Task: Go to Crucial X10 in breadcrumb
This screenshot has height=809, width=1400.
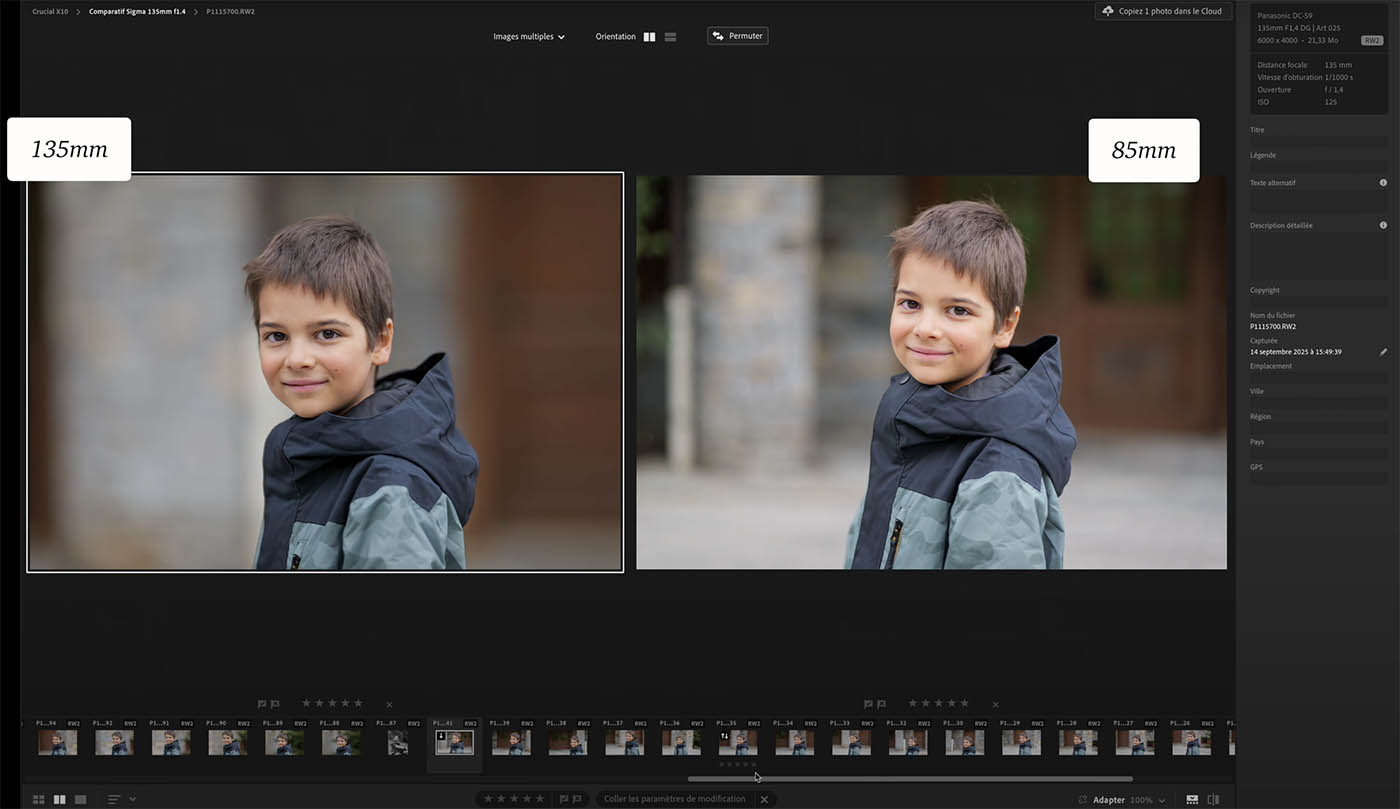Action: pos(50,12)
